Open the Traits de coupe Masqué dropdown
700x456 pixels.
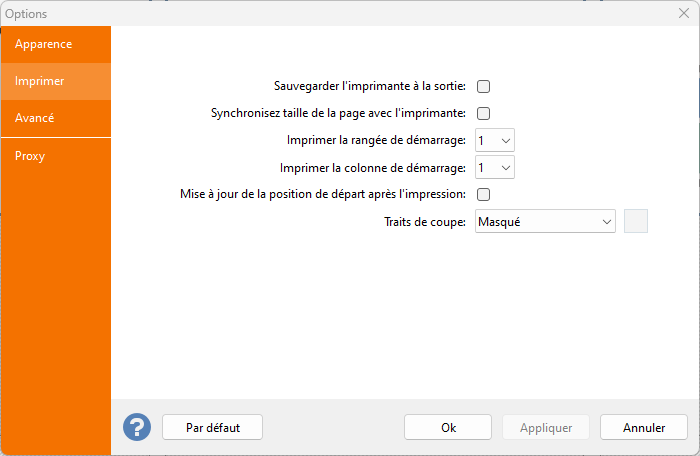pyautogui.click(x=545, y=222)
